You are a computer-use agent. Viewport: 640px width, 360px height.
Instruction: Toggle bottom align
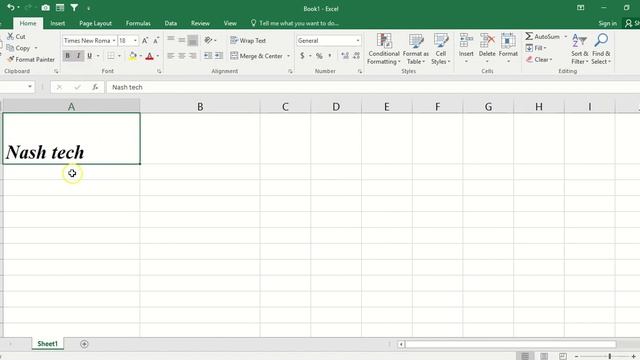click(x=193, y=40)
